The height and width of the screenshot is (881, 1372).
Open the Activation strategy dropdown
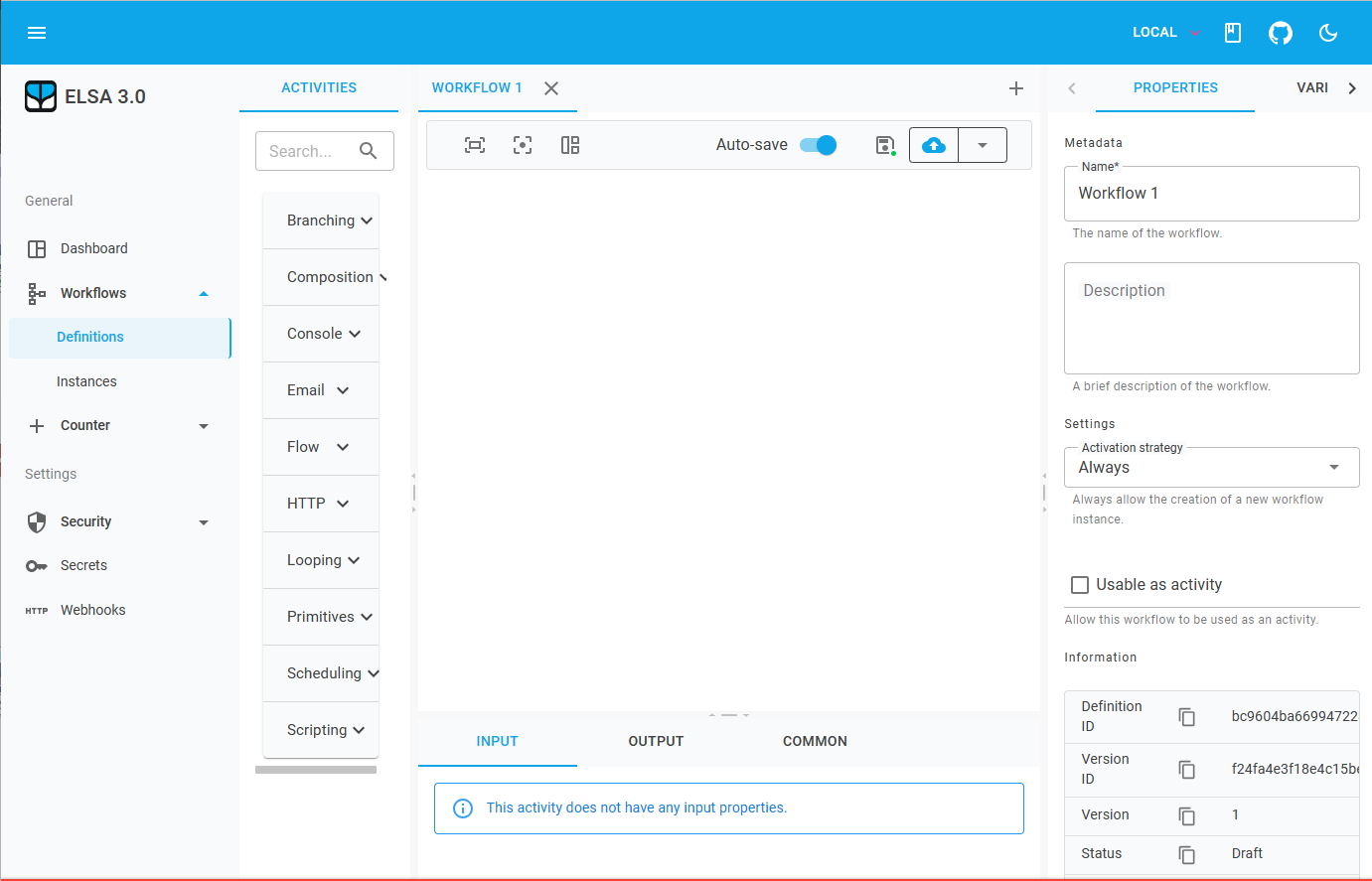(1212, 468)
